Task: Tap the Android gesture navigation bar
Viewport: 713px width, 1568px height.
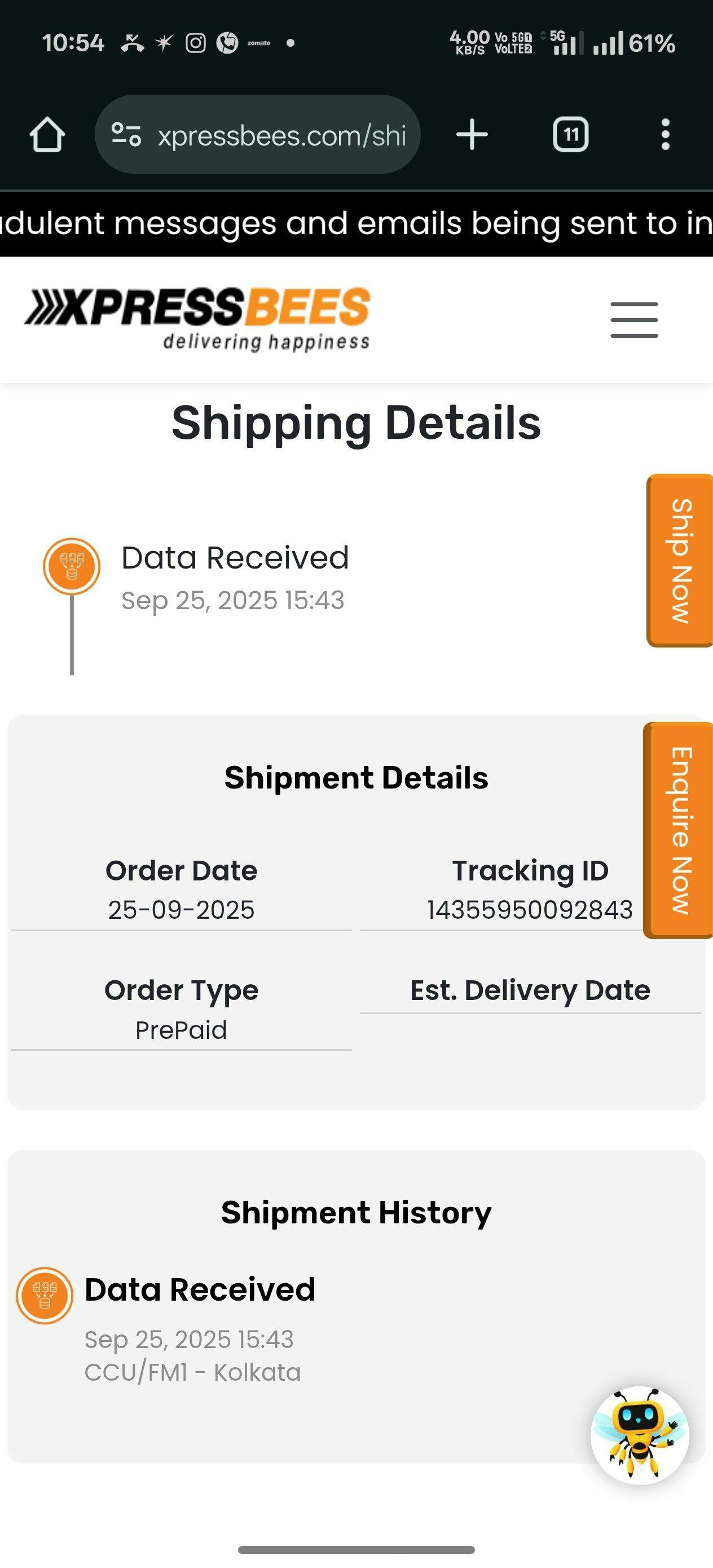Action: pyautogui.click(x=356, y=1550)
